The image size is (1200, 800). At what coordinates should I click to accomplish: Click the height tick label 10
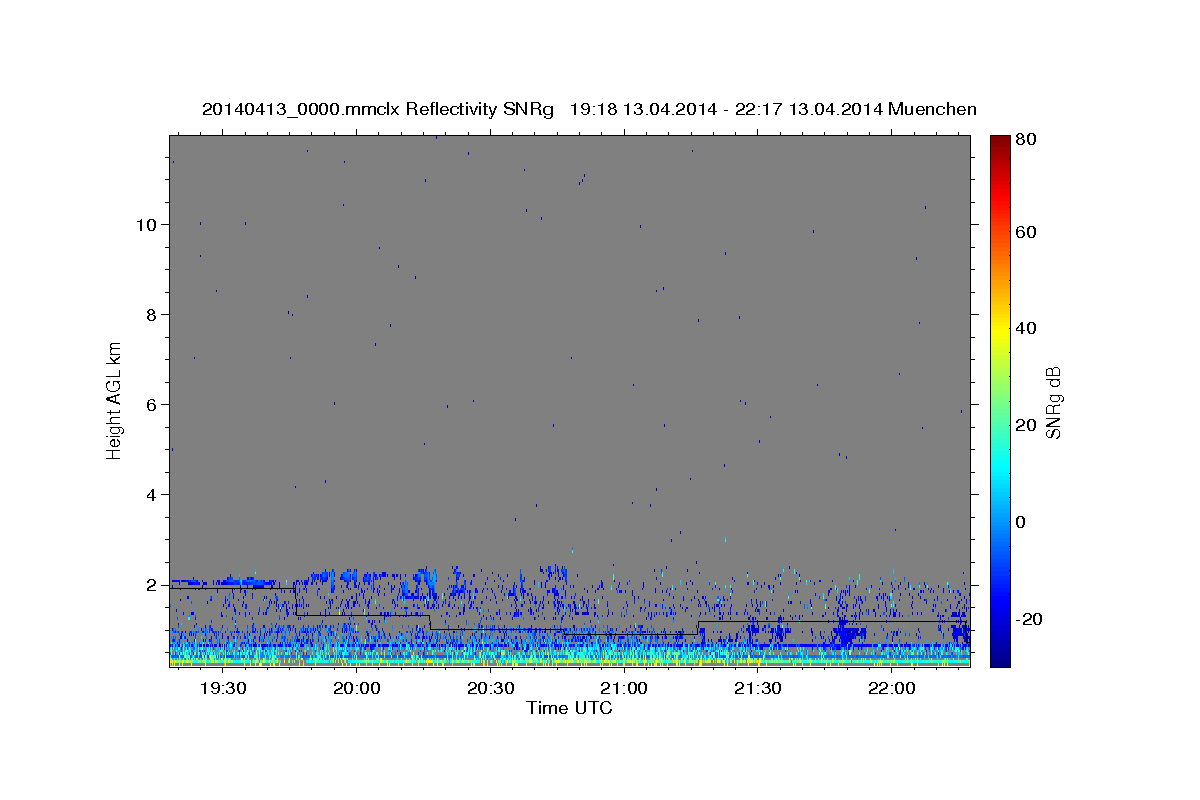pyautogui.click(x=147, y=225)
